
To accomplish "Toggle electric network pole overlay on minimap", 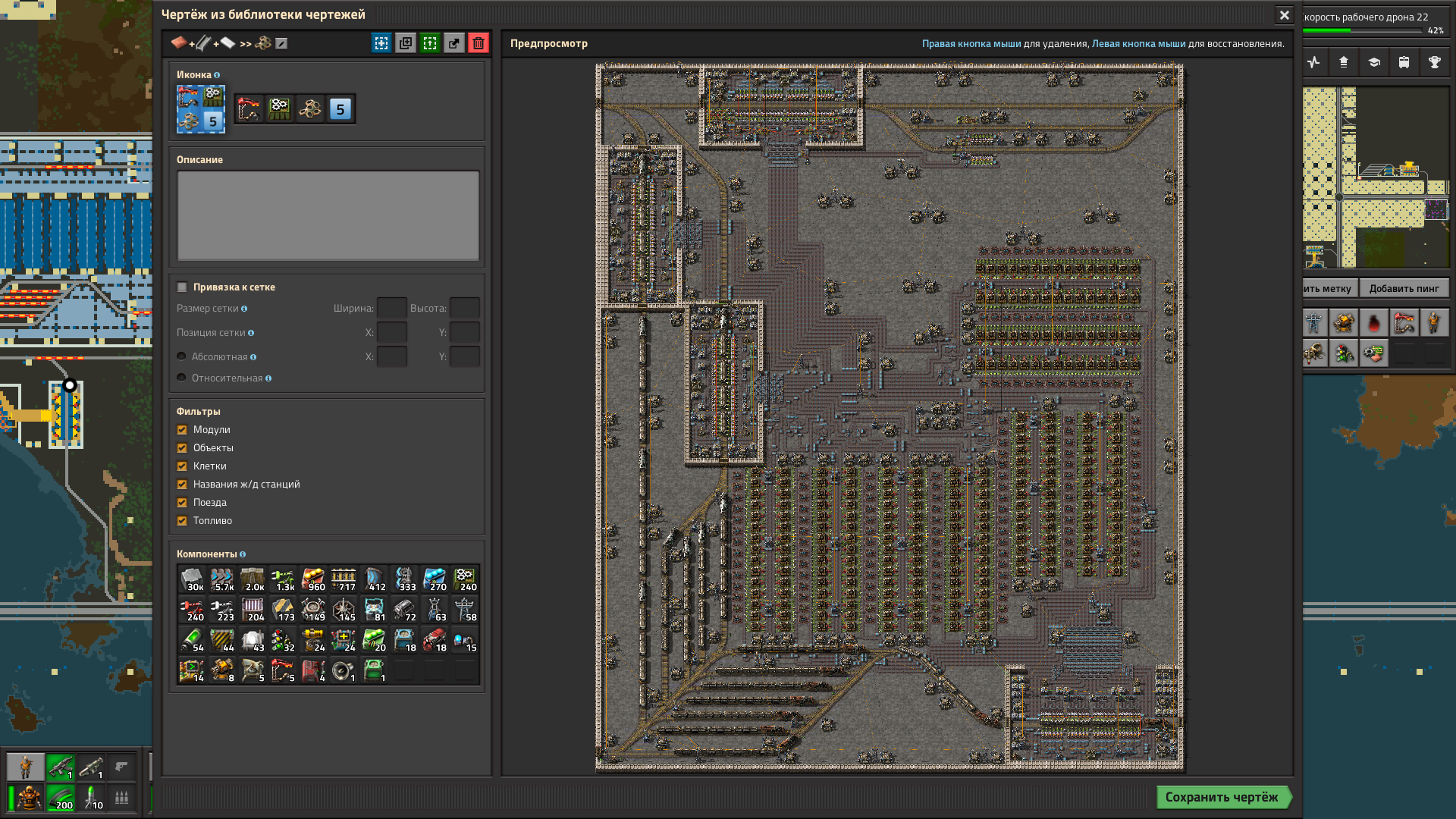I will click(1314, 323).
